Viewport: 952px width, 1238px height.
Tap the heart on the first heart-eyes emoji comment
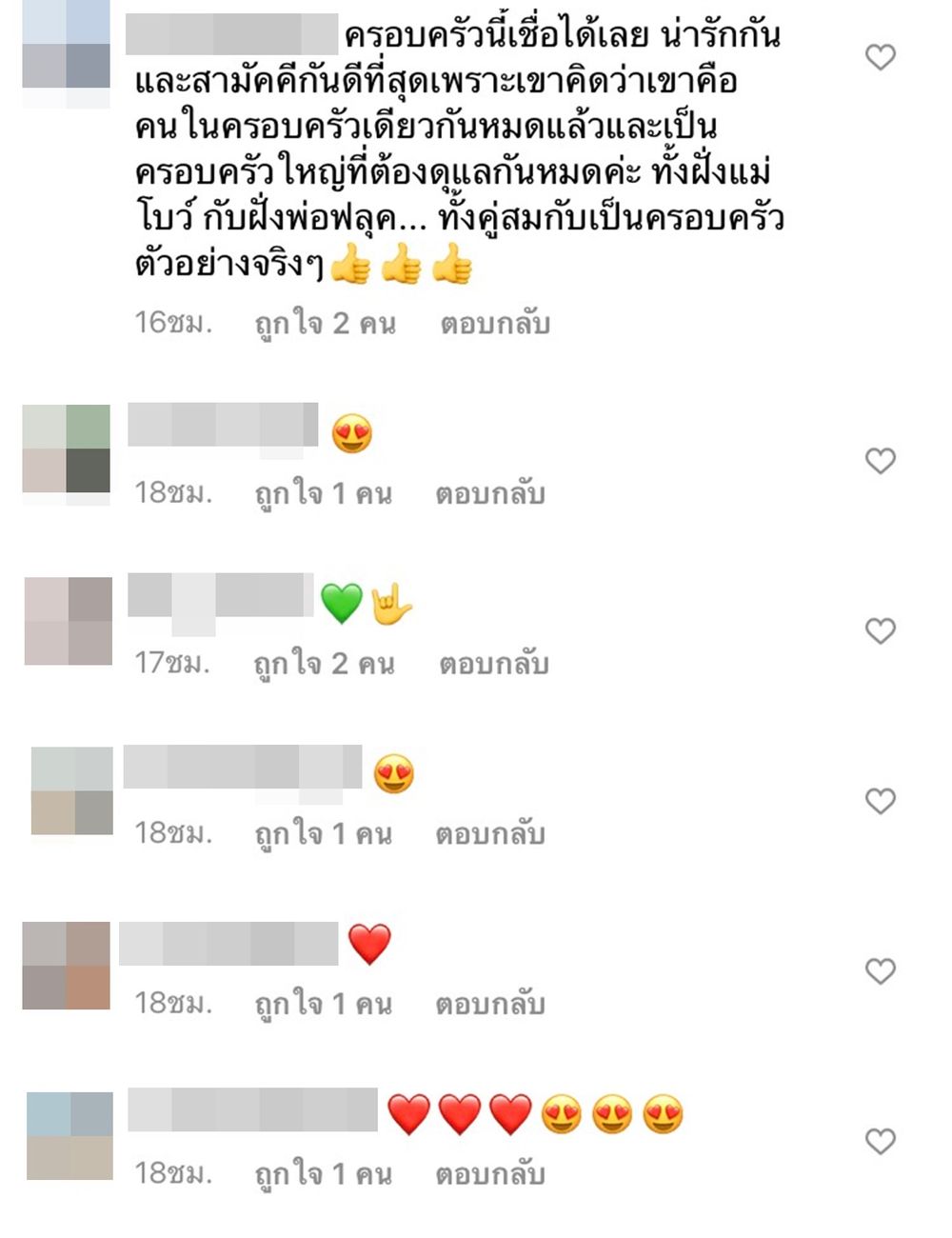(881, 461)
